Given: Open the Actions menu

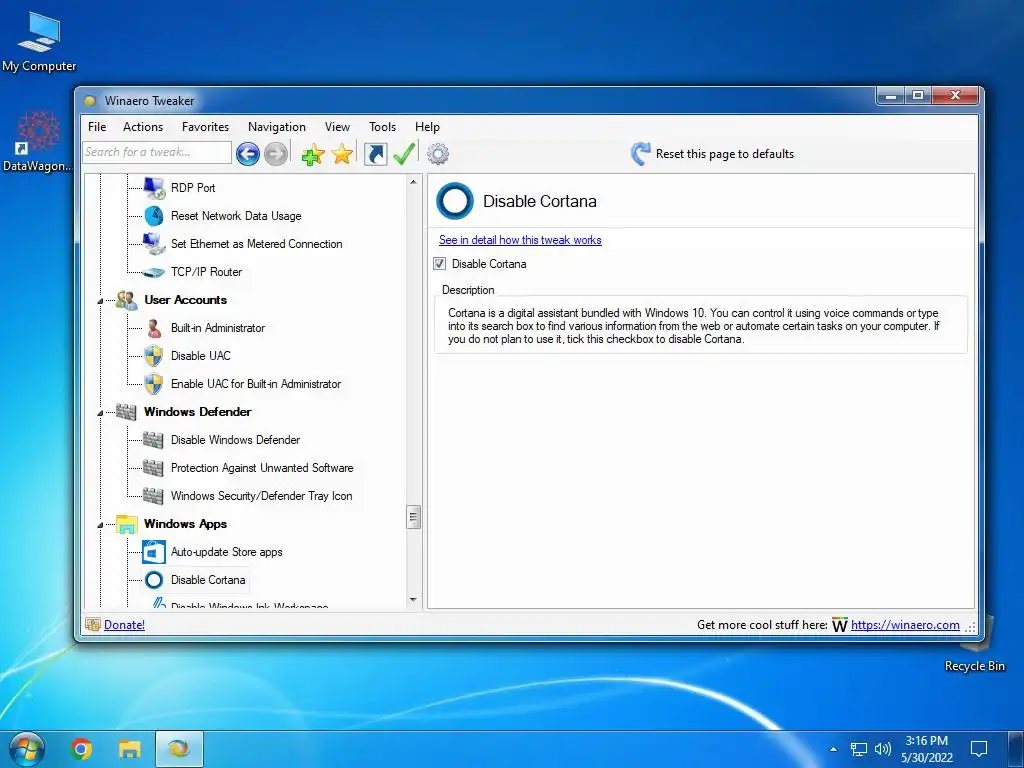Looking at the screenshot, I should (143, 127).
